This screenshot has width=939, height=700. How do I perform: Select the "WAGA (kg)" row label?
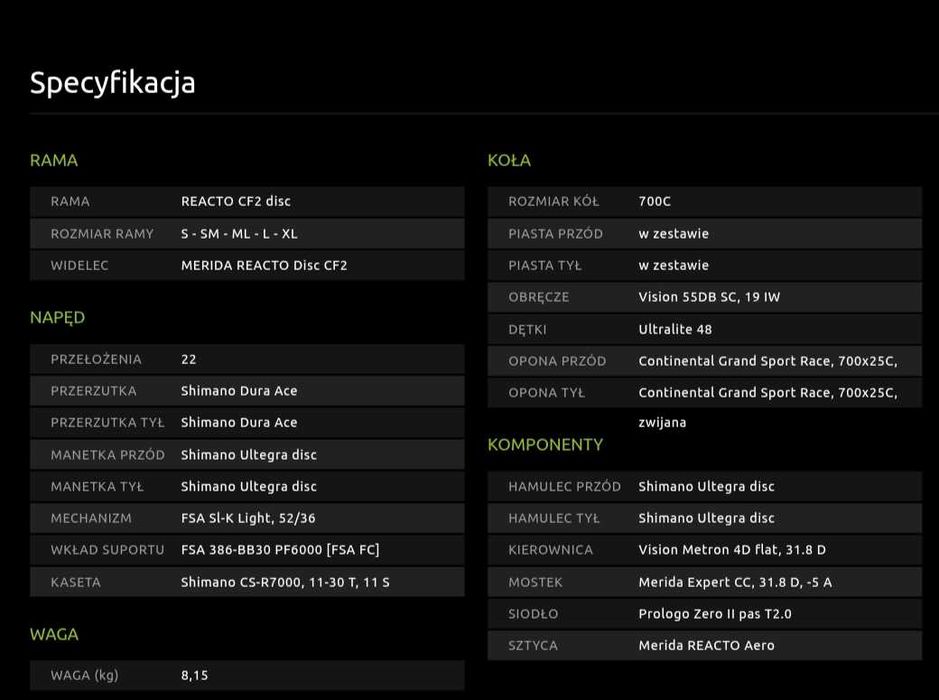coord(84,675)
